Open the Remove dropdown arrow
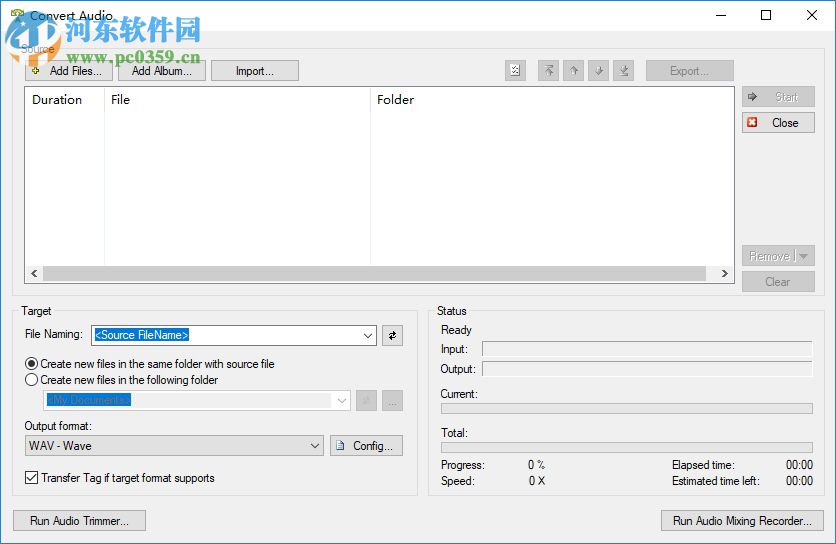This screenshot has width=836, height=544. click(x=805, y=256)
